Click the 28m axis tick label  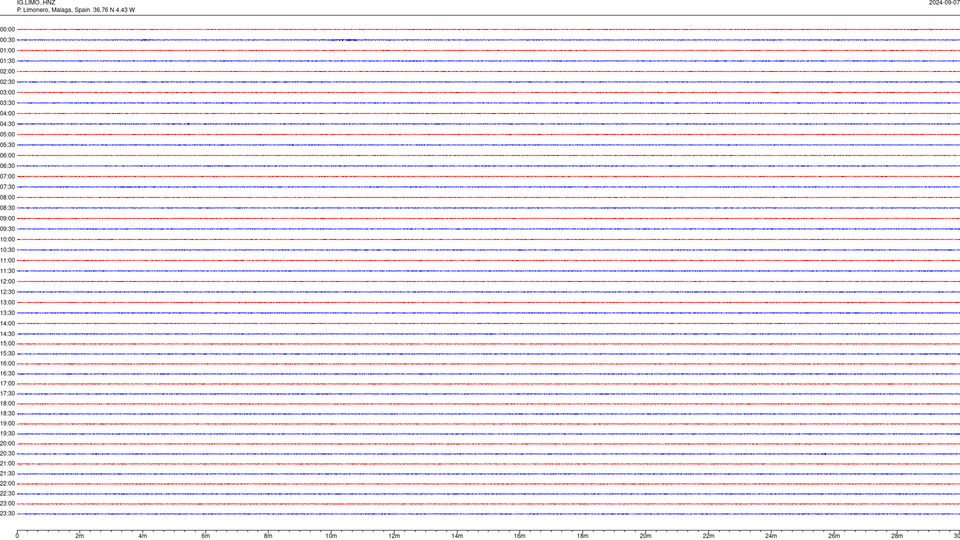tap(897, 536)
